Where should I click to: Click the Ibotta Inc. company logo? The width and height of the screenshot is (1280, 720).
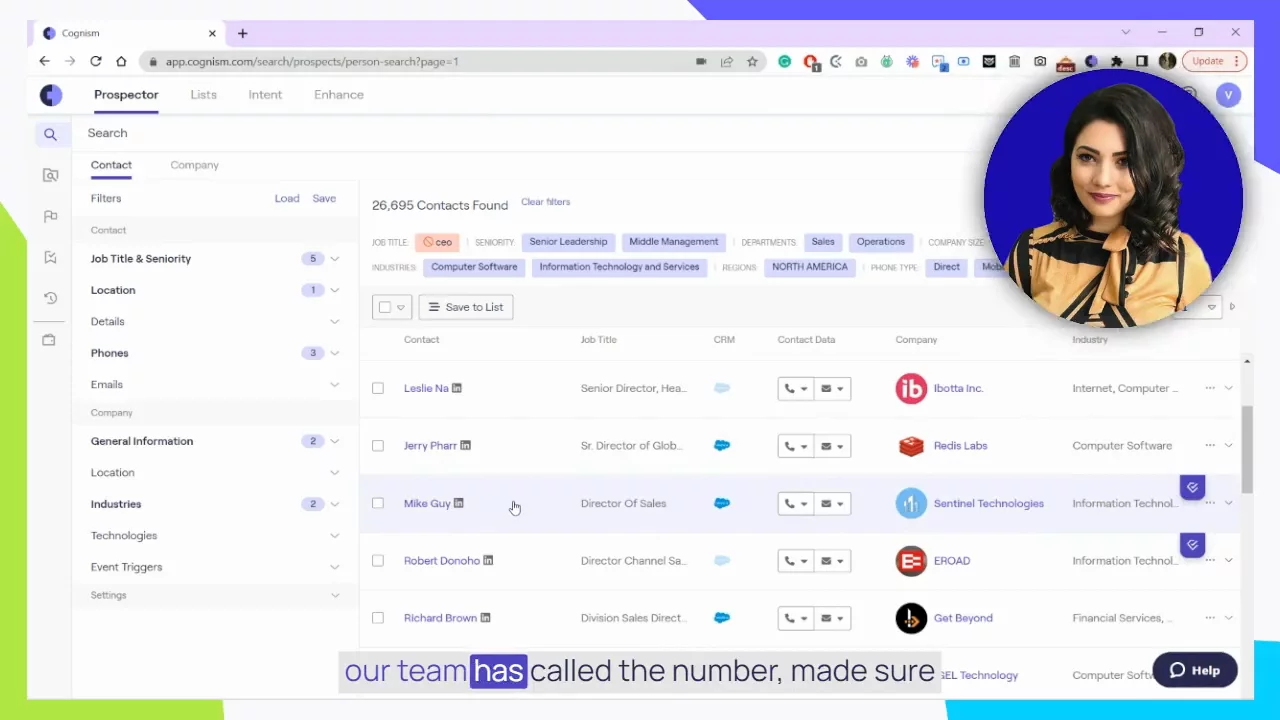point(911,388)
